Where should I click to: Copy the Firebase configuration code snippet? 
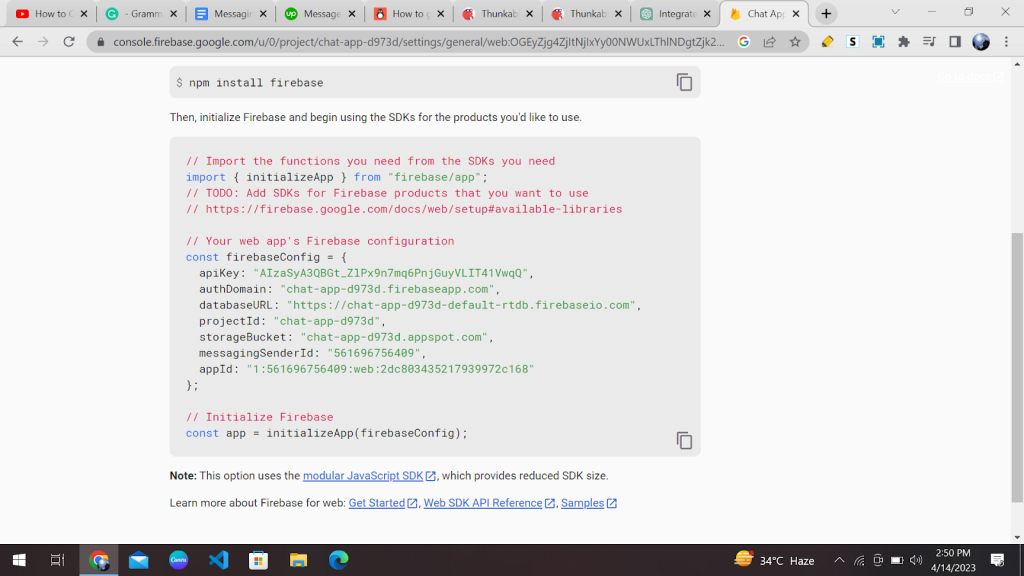(x=684, y=440)
